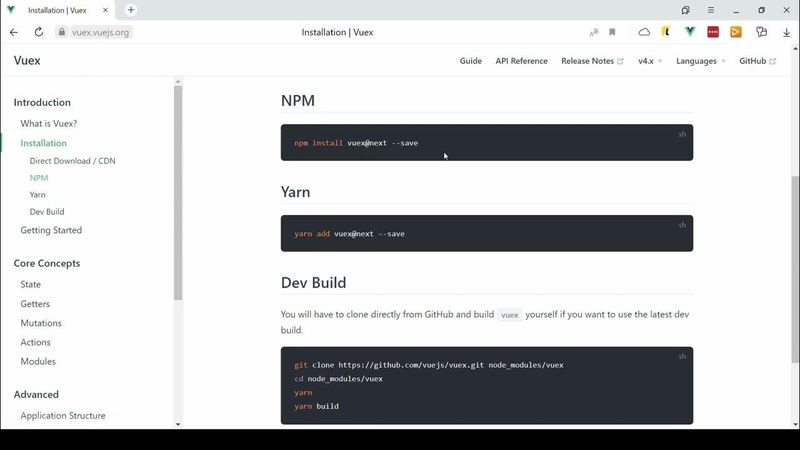
Task: Click the Yarn section heading
Action: (x=295, y=192)
